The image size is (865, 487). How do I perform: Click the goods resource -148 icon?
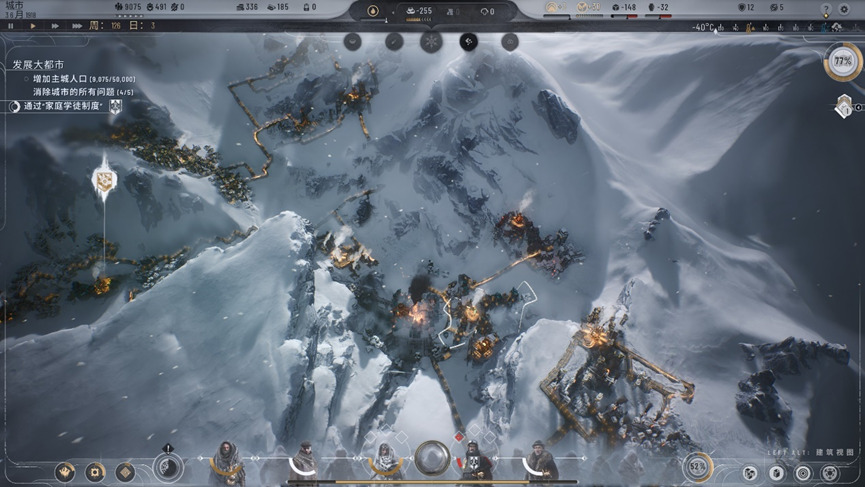click(624, 8)
